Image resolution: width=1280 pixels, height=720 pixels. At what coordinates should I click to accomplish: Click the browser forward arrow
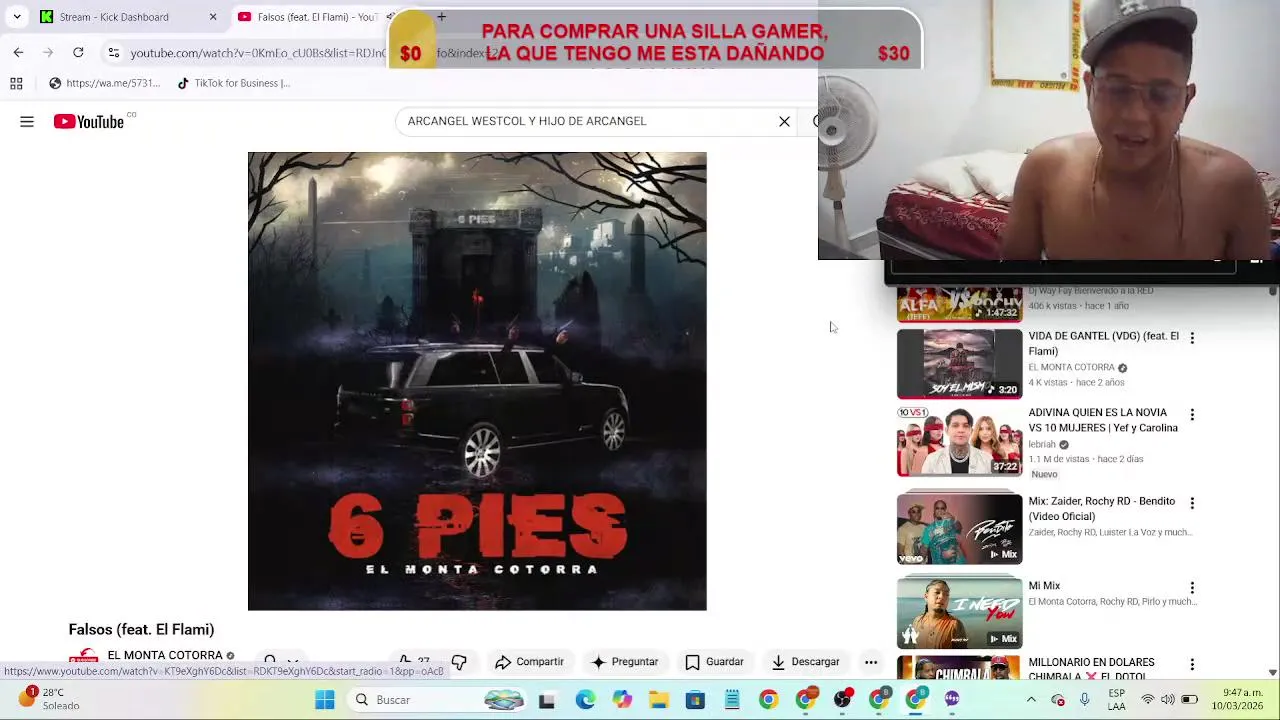click(x=48, y=52)
